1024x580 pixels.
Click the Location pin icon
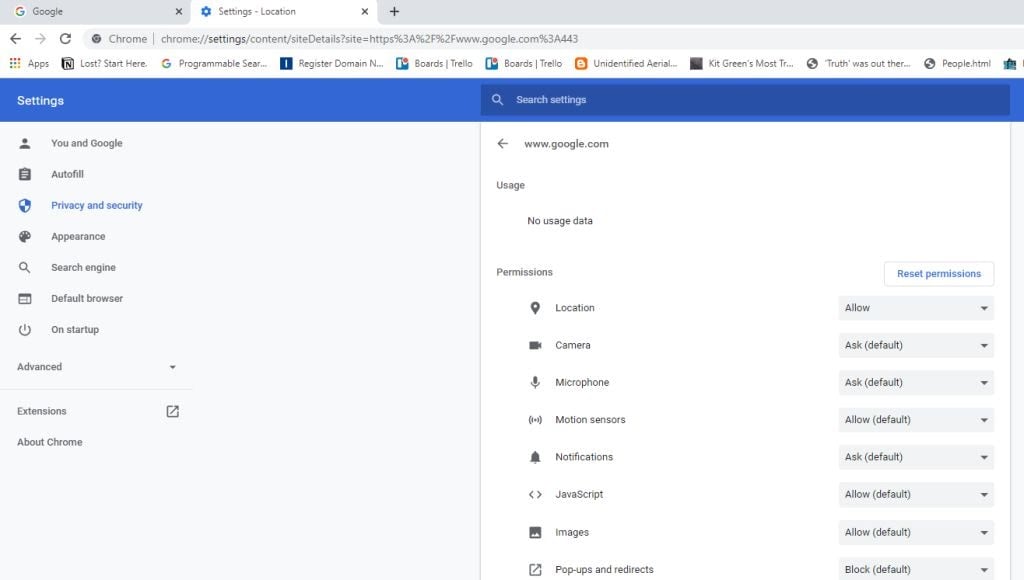[x=535, y=308]
